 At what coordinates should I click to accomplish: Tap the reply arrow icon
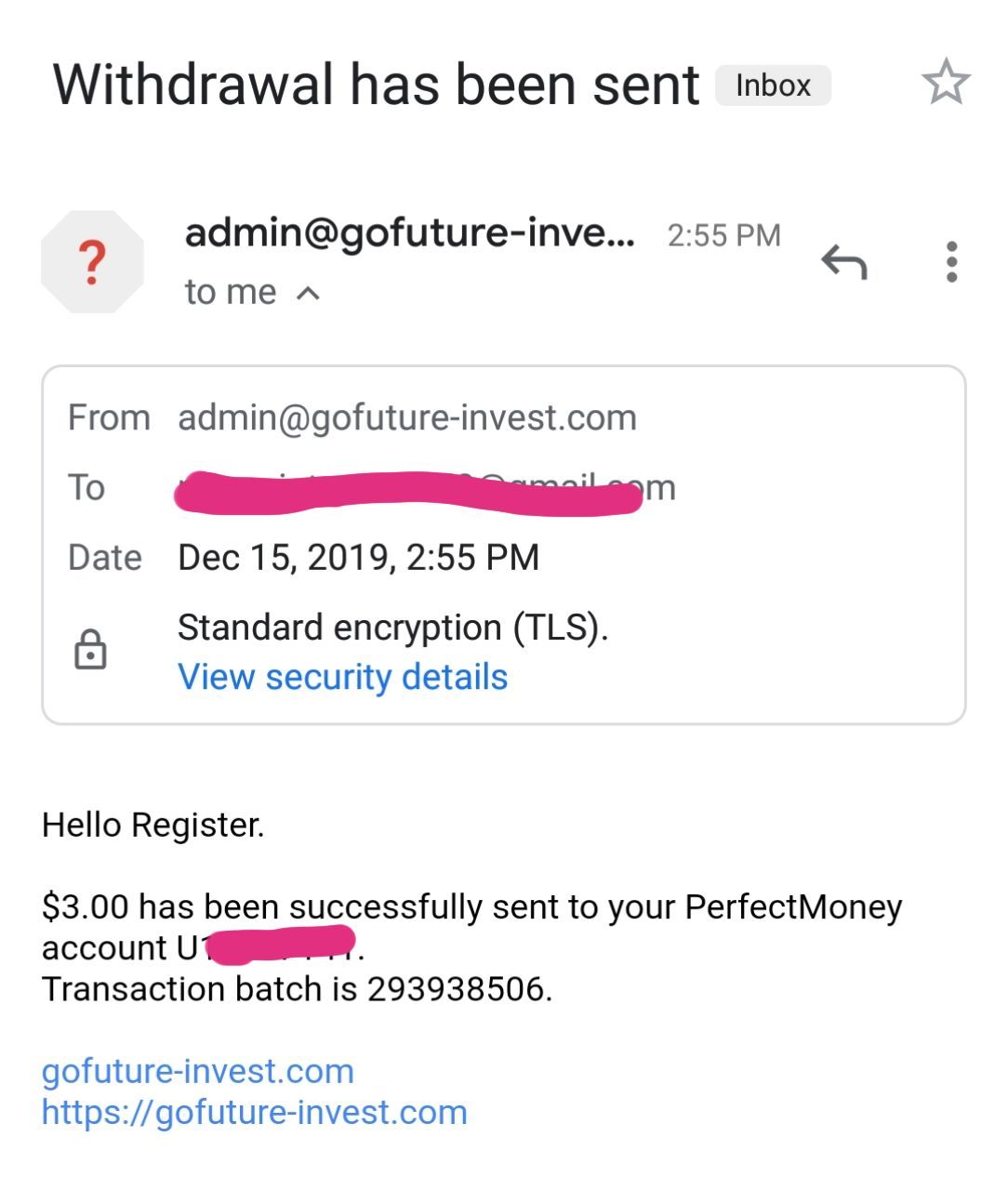click(x=843, y=263)
